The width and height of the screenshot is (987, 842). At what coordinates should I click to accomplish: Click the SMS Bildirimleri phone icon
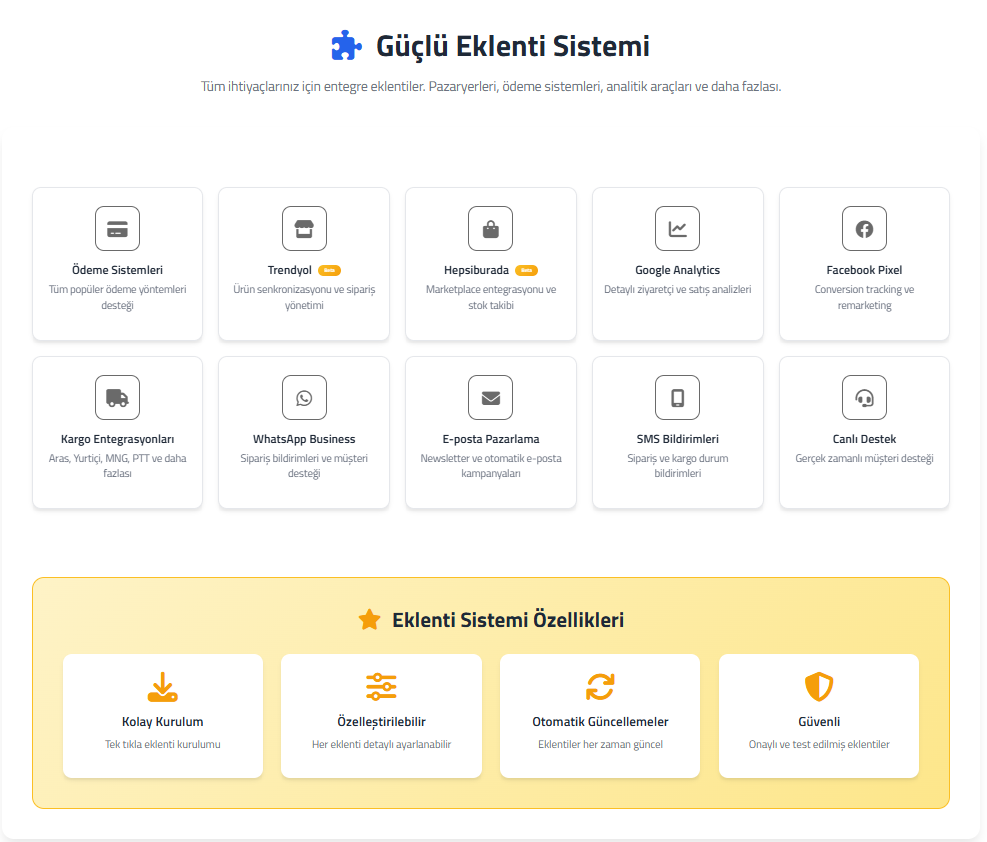click(677, 398)
